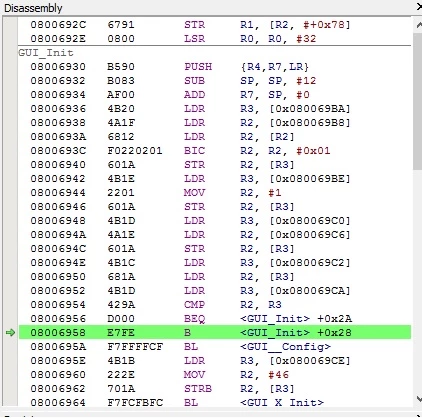Select LDR R3, [0x080069C0] line
422x418 pixels.
215,221
